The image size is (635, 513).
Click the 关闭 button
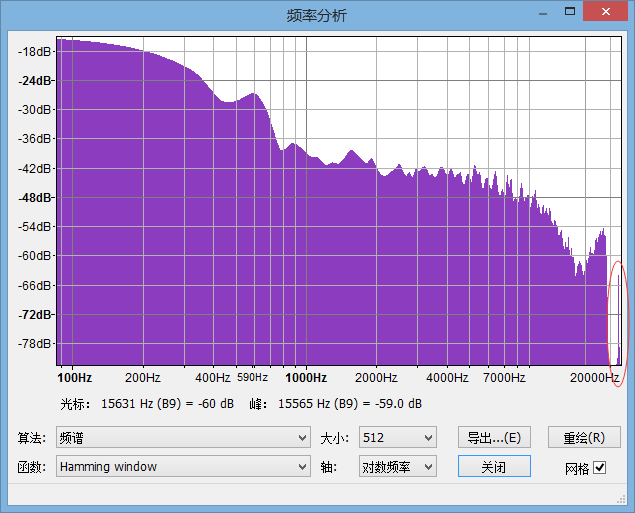(x=494, y=466)
